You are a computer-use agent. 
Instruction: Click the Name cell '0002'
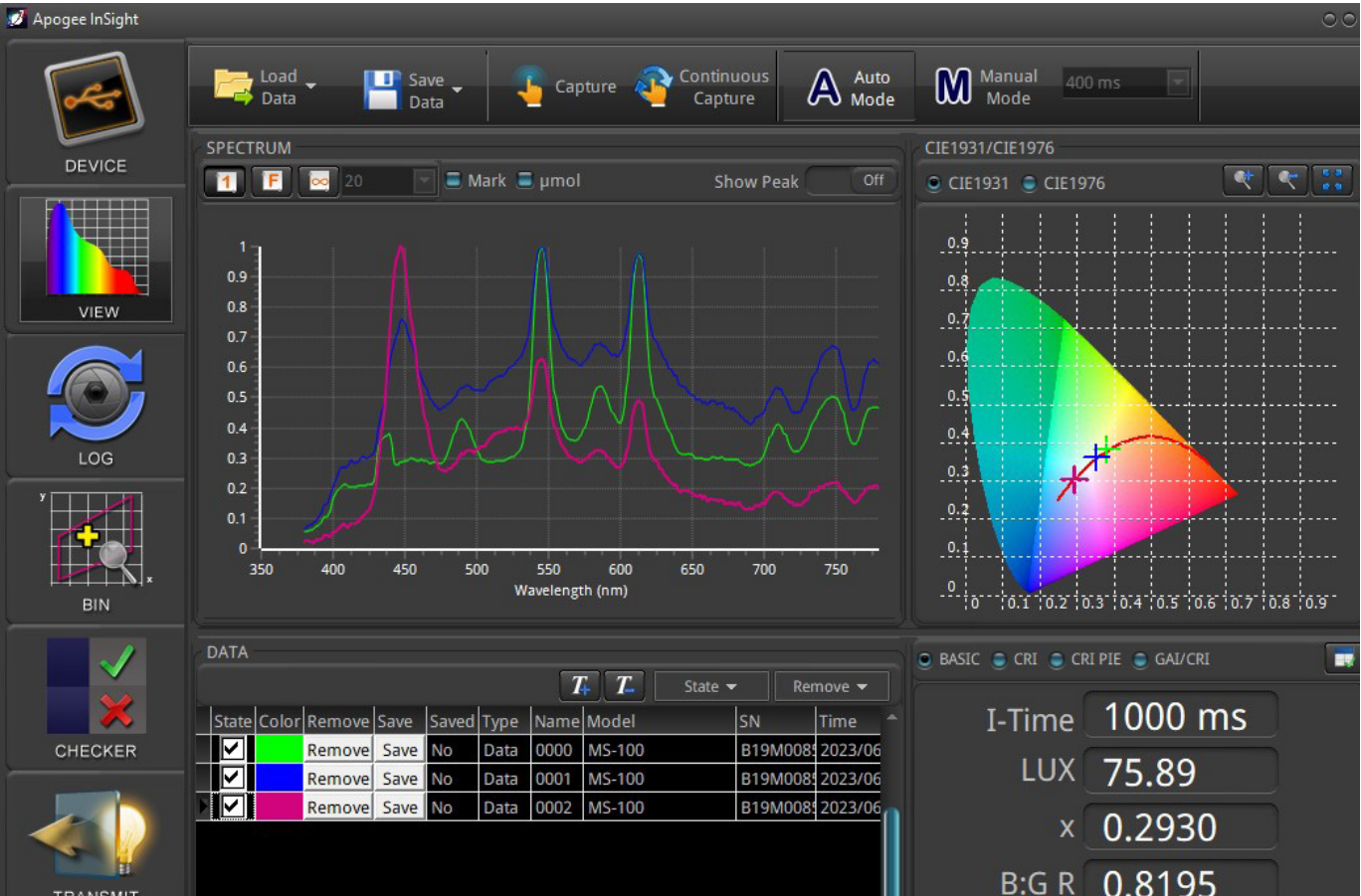click(x=555, y=807)
